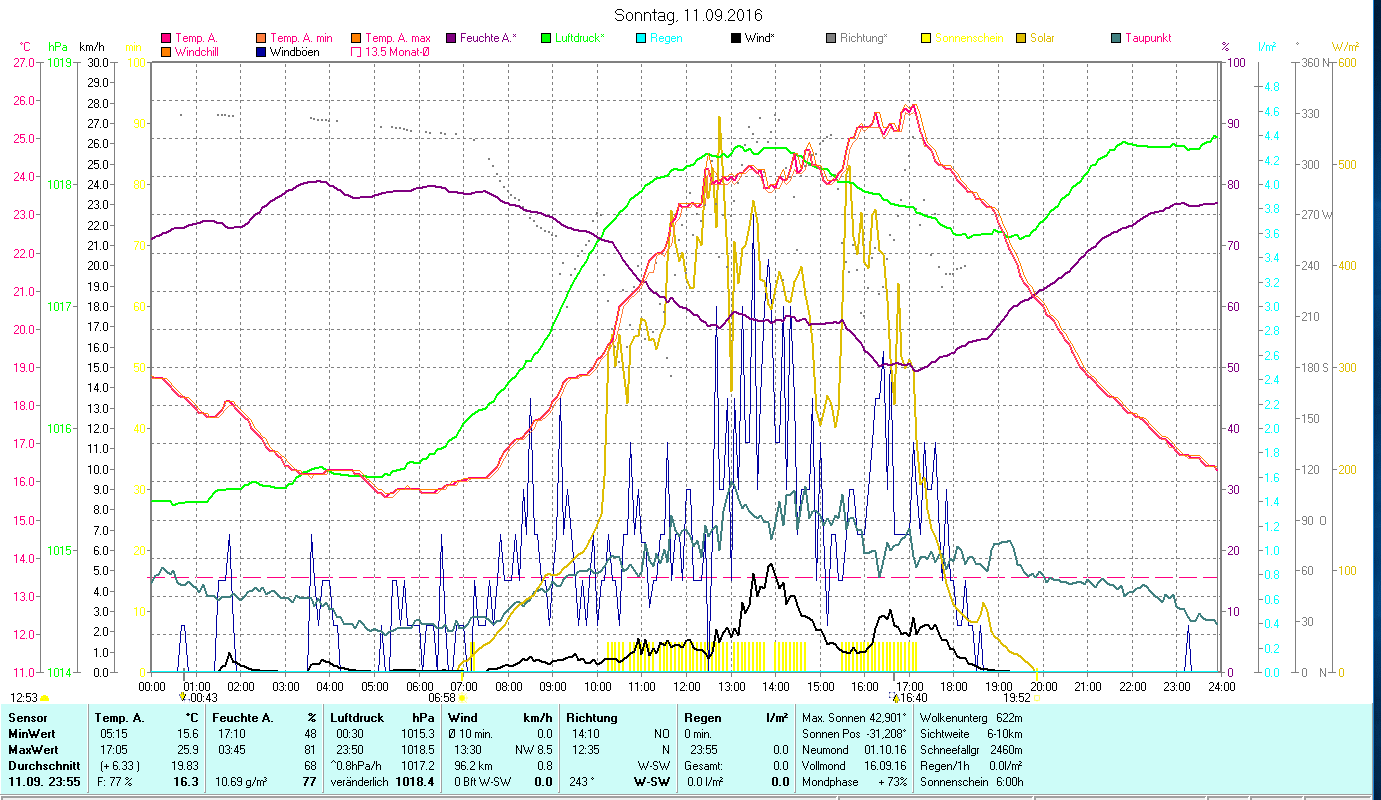Image resolution: width=1381 pixels, height=800 pixels.
Task: Select the MaxWert row label
Action: (34, 750)
